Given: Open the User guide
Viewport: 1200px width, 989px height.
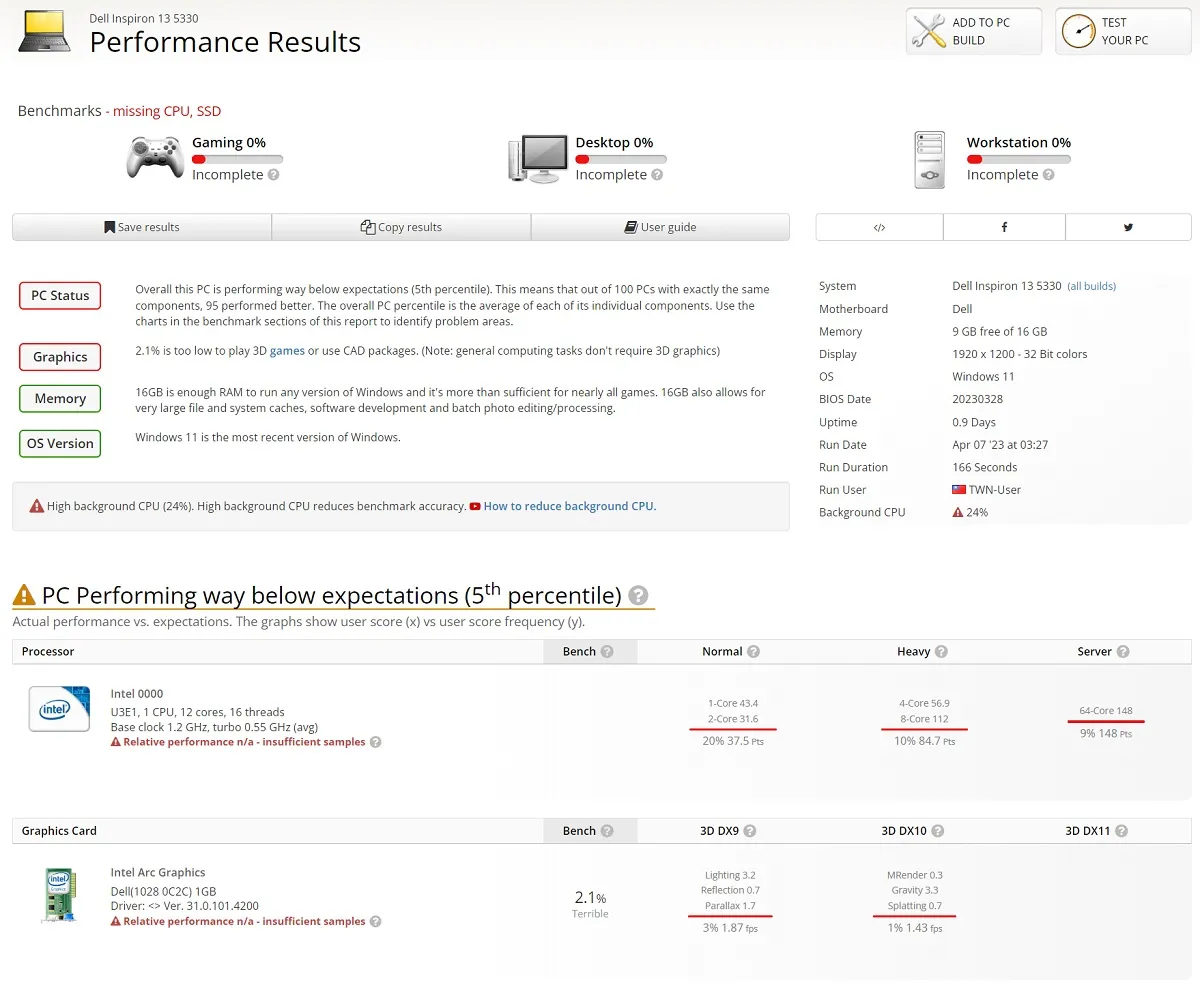Looking at the screenshot, I should pyautogui.click(x=660, y=227).
